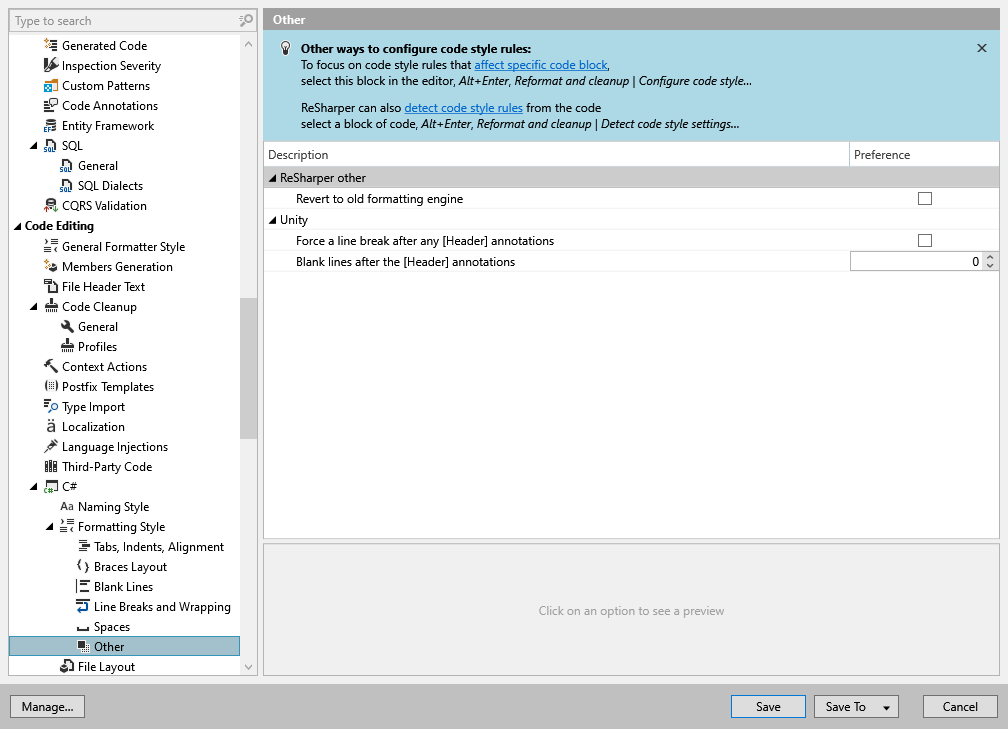Viewport: 1008px width, 729px height.
Task: Click the Localization icon
Action: click(x=51, y=426)
